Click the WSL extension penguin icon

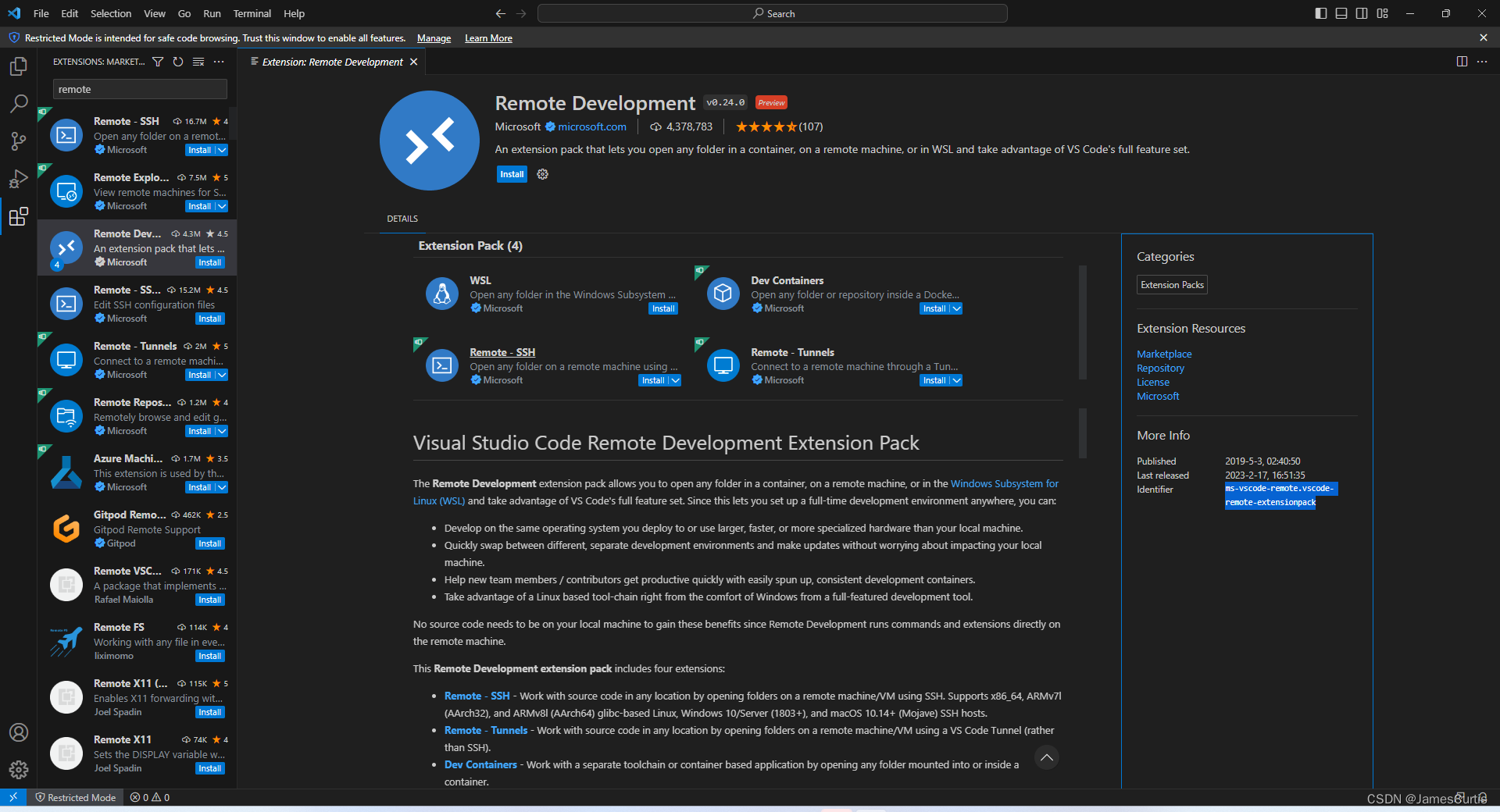(x=442, y=294)
